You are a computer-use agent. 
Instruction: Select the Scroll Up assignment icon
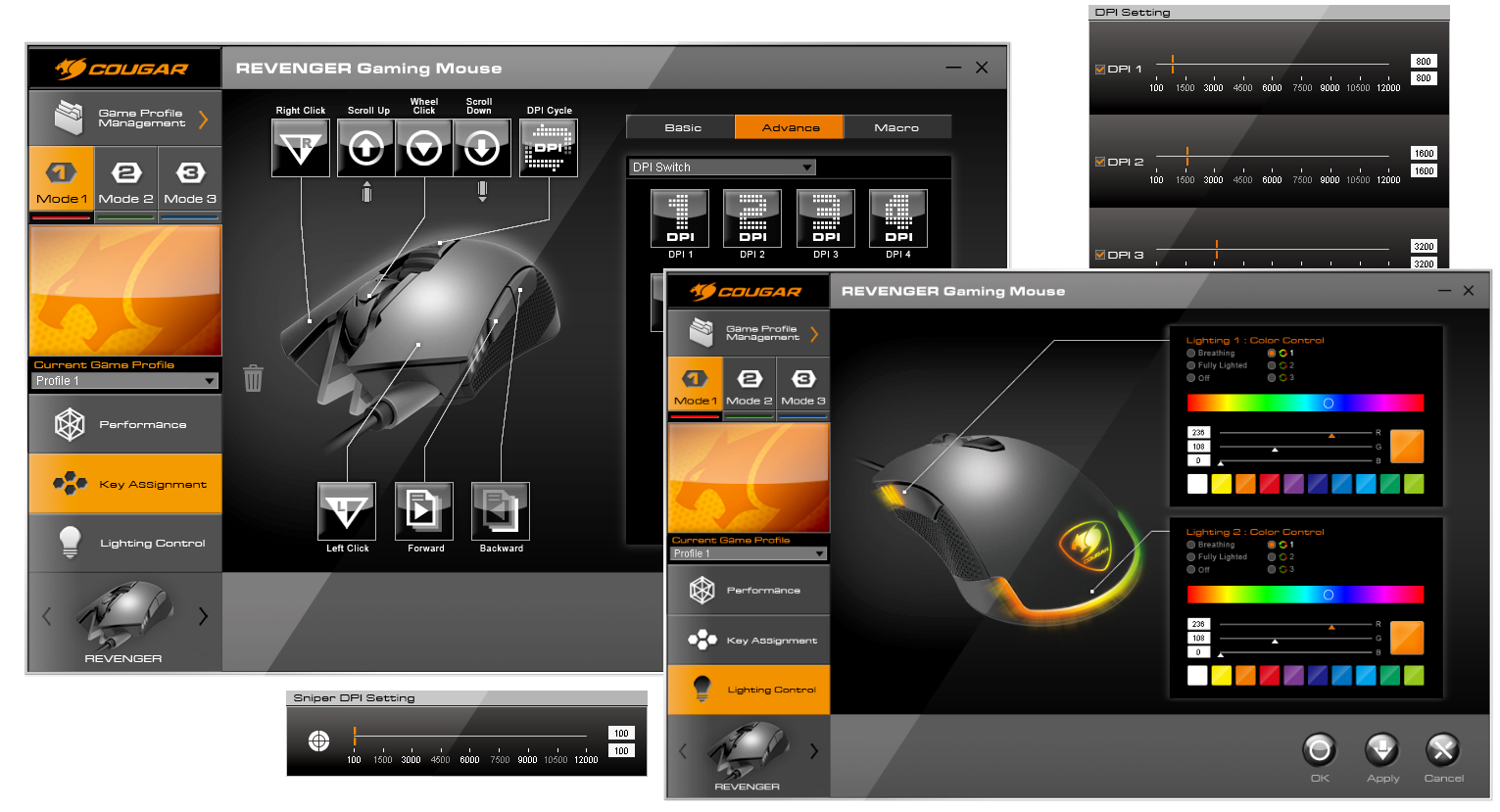click(x=366, y=148)
